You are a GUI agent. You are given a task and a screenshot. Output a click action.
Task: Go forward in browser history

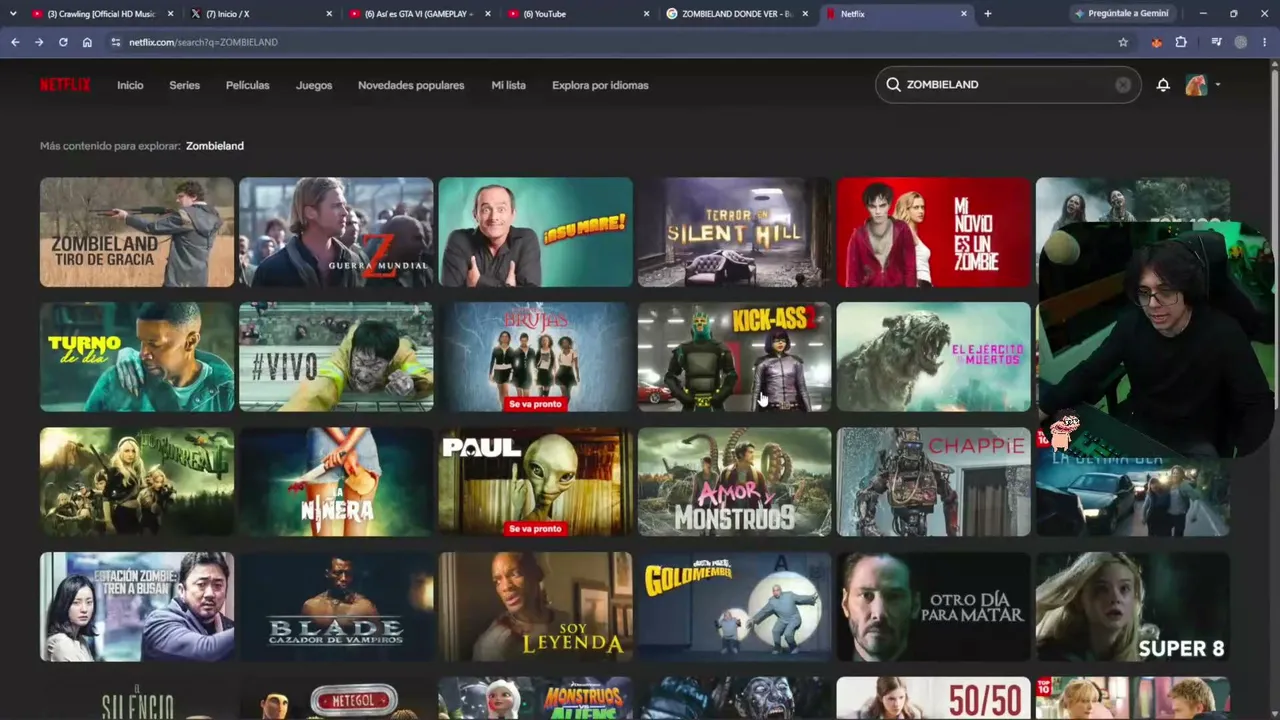[39, 42]
